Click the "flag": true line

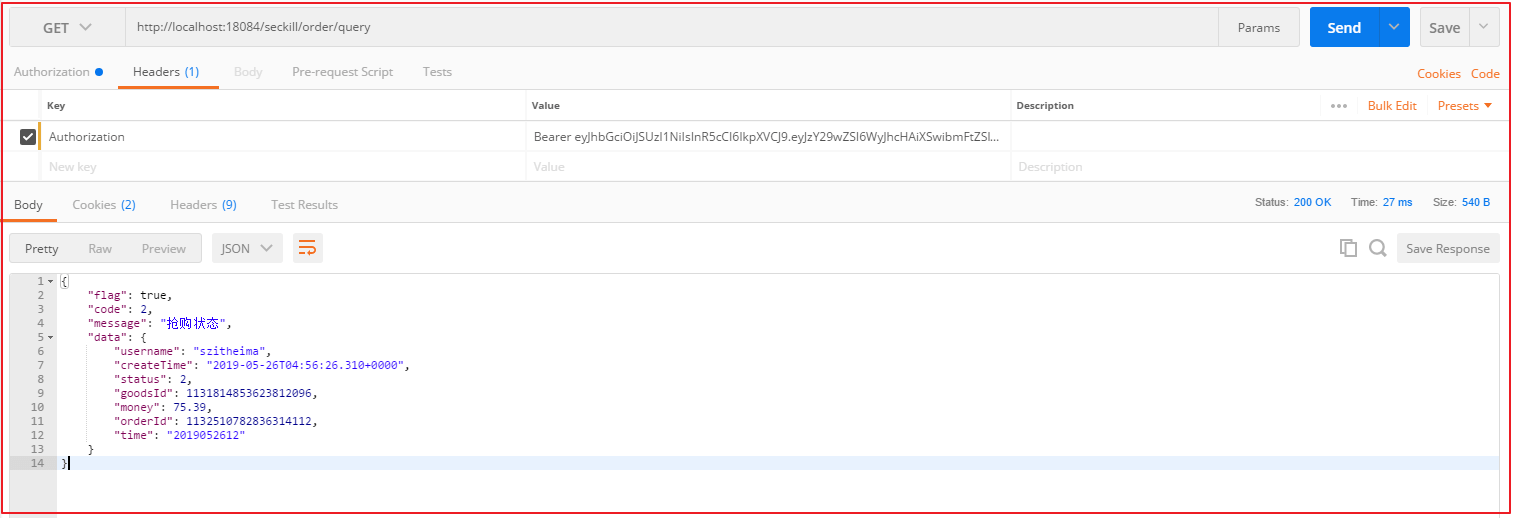click(x=130, y=296)
